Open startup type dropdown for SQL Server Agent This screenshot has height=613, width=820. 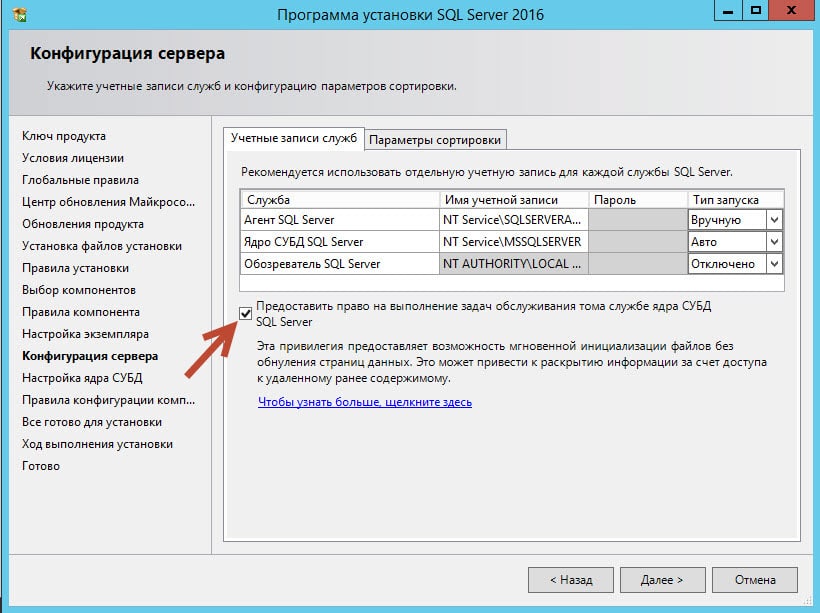[774, 220]
